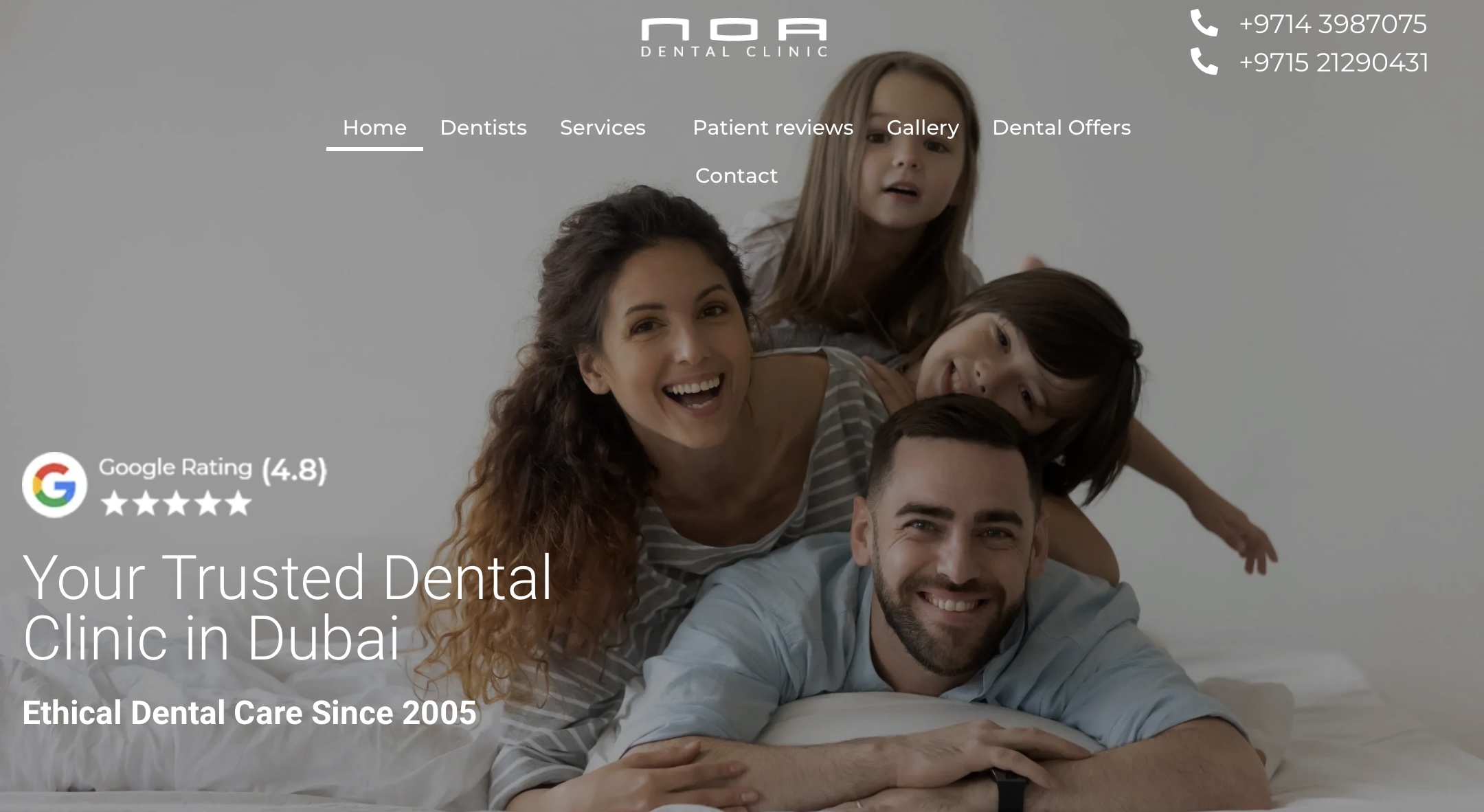
Task: Go to the Dentists page
Action: [483, 128]
